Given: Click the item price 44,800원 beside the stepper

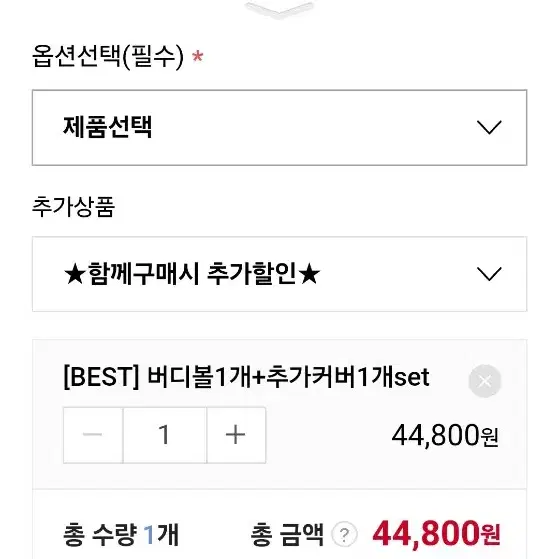Looking at the screenshot, I should (445, 435).
